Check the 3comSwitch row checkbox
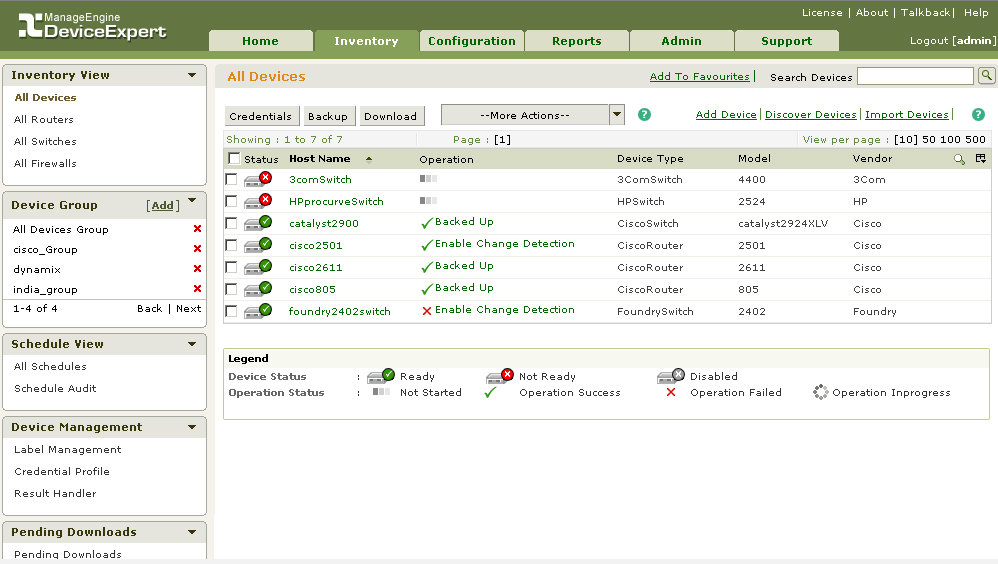 coord(231,180)
